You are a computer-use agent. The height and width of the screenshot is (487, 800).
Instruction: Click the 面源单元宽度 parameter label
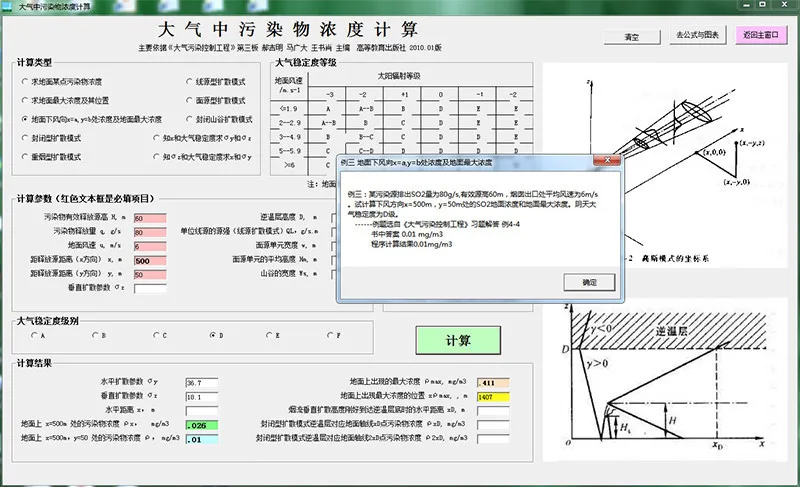pyautogui.click(x=286, y=245)
